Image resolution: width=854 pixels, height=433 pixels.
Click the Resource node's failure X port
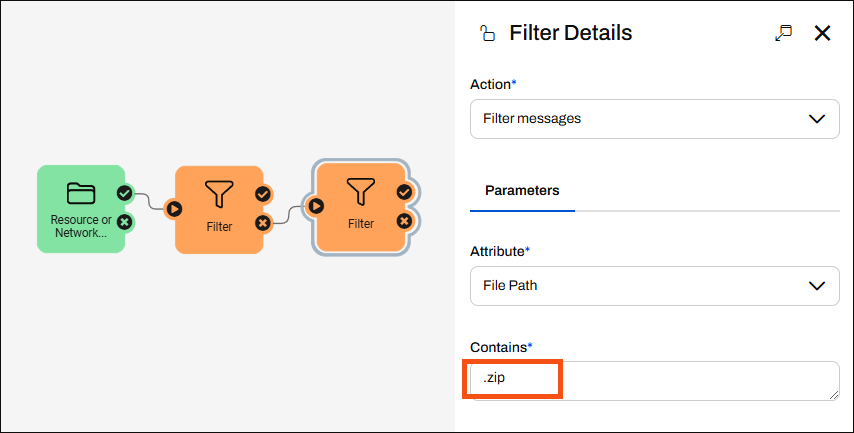pyautogui.click(x=124, y=222)
